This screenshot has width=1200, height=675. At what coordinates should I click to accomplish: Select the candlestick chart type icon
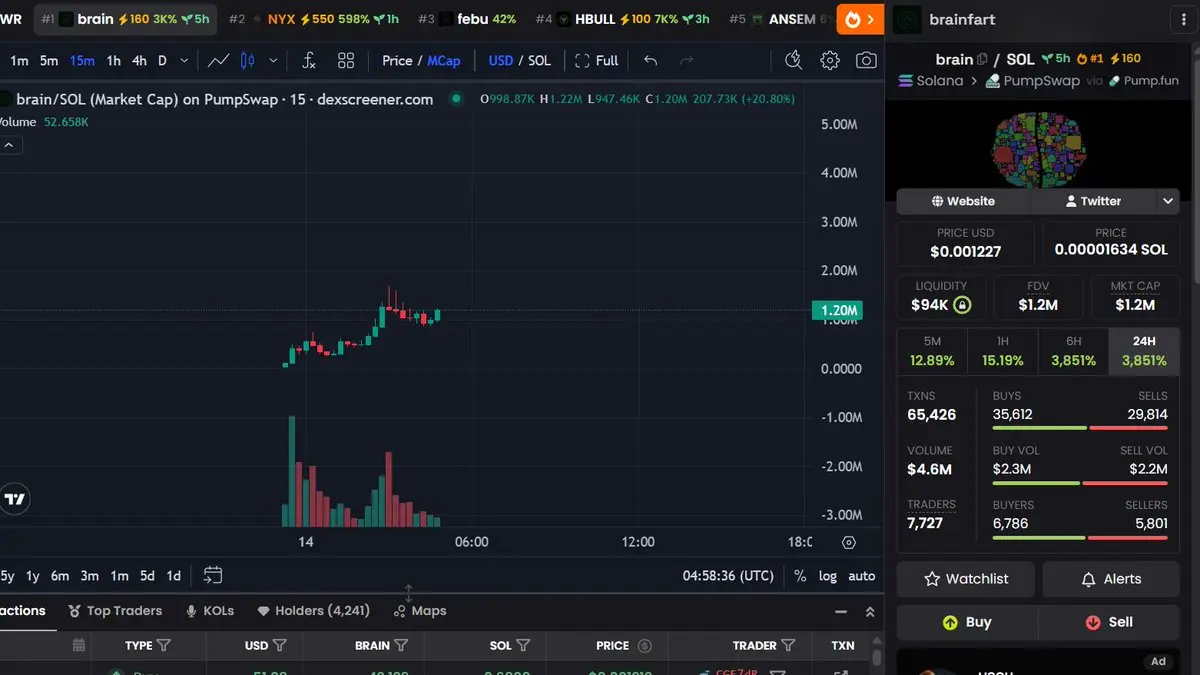(x=247, y=60)
